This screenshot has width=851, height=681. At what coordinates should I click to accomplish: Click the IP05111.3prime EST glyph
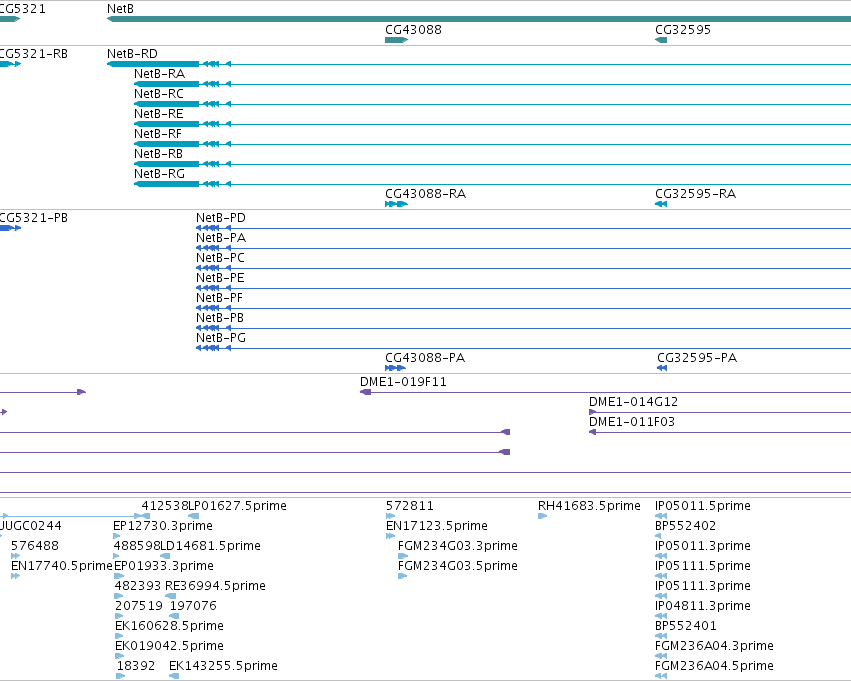pyautogui.click(x=661, y=596)
